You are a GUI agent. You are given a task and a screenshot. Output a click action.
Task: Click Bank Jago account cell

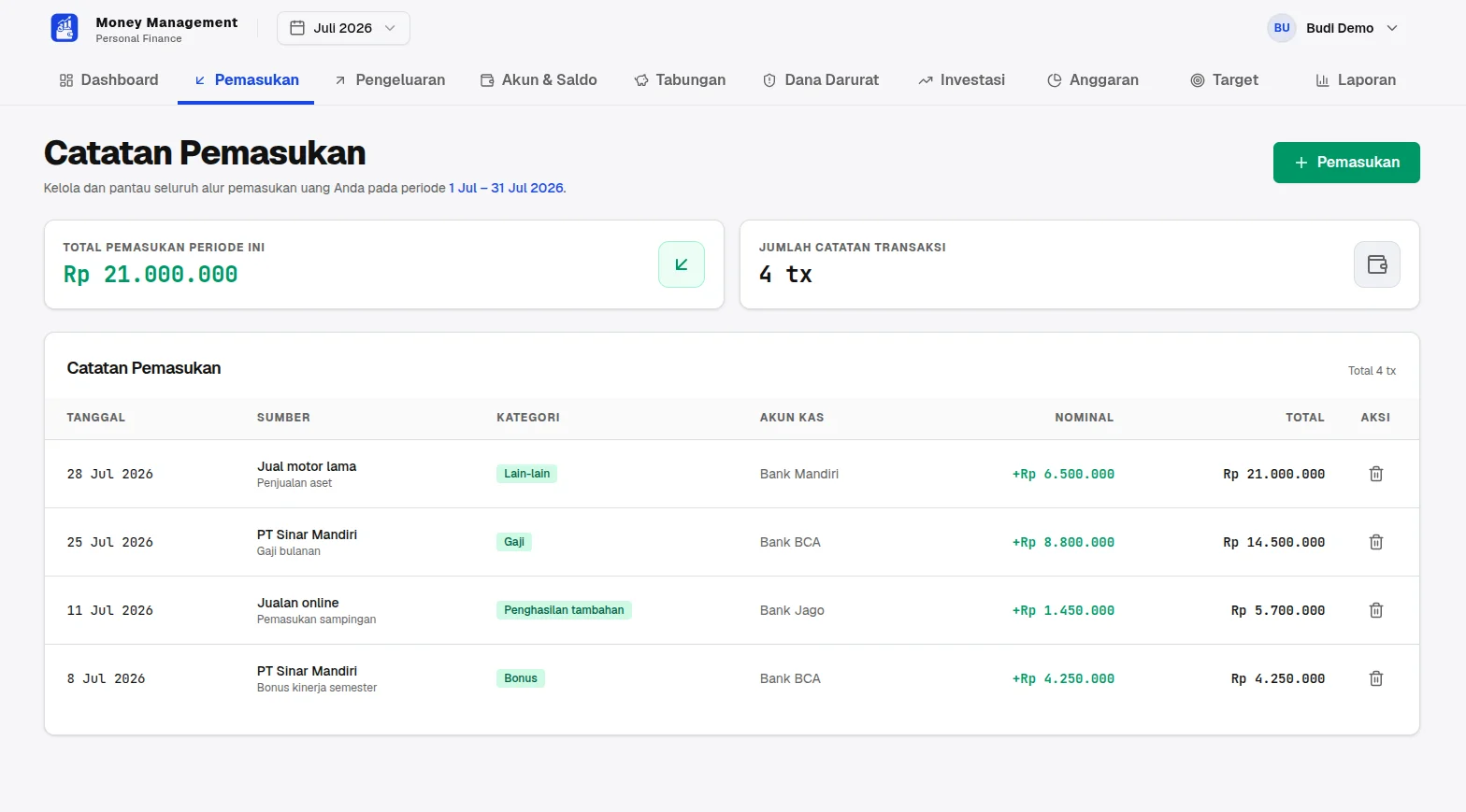point(792,610)
